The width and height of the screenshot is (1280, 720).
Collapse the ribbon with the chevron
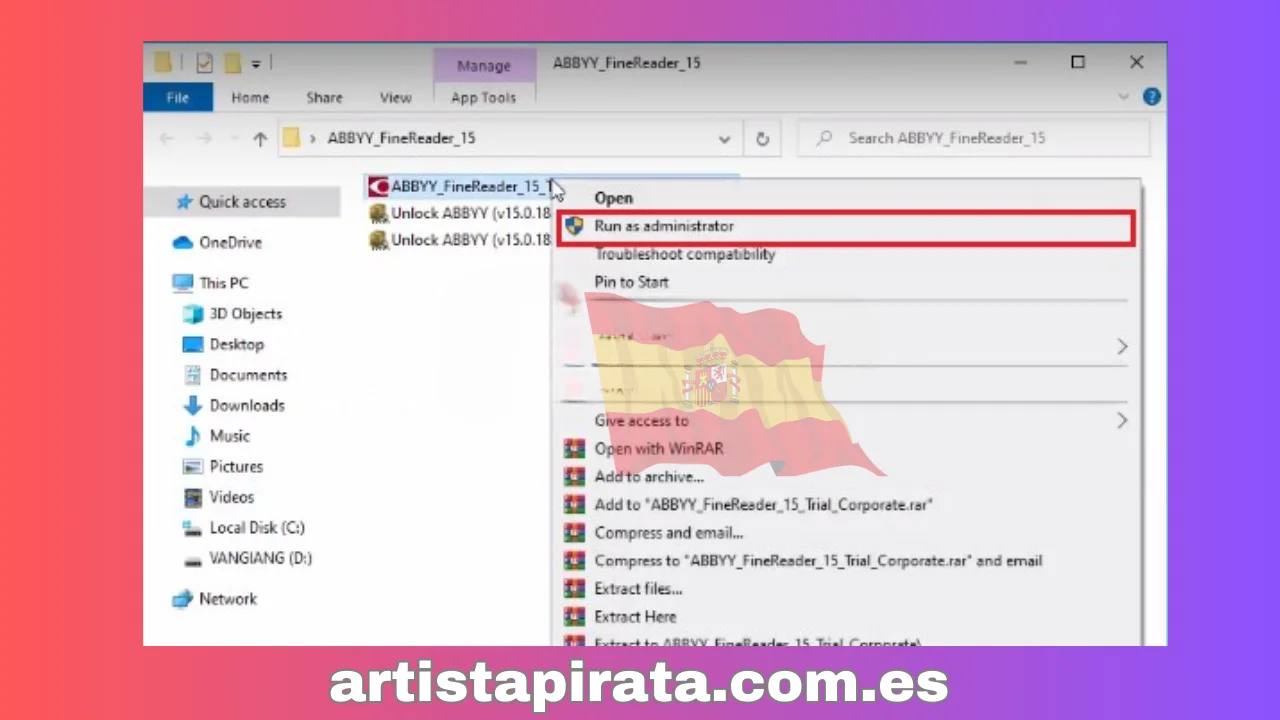1125,97
